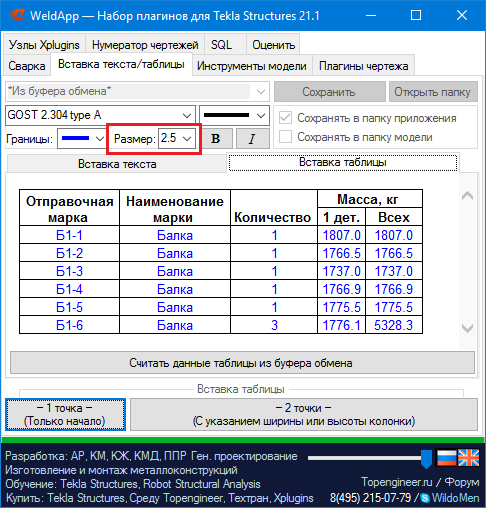486x508 pixels.
Task: Click the phone number 8(495) 215-07-79
Action: point(370,498)
